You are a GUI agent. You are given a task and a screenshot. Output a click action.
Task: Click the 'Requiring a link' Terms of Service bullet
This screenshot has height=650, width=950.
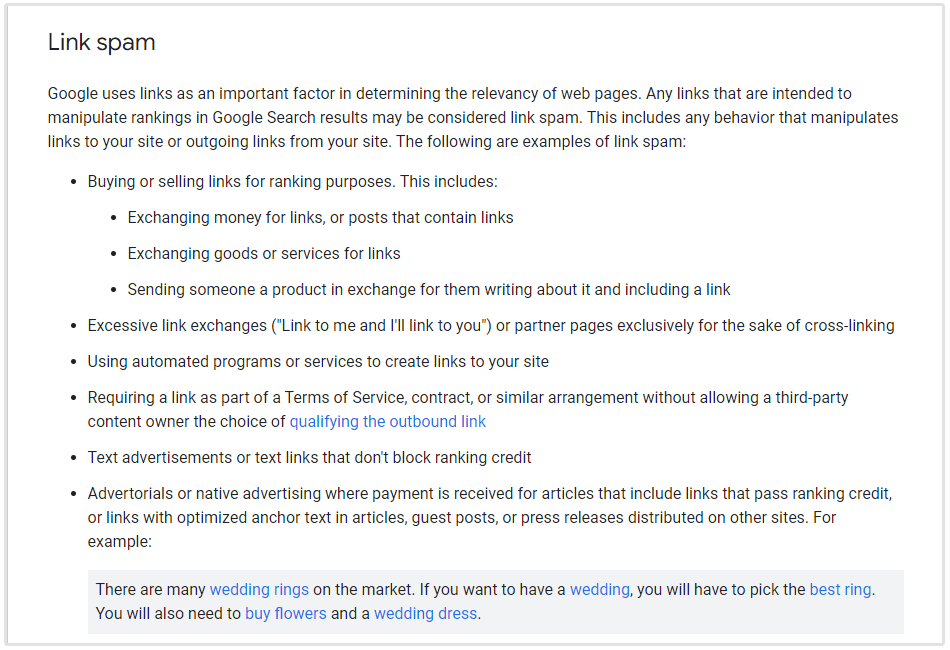pyautogui.click(x=467, y=397)
